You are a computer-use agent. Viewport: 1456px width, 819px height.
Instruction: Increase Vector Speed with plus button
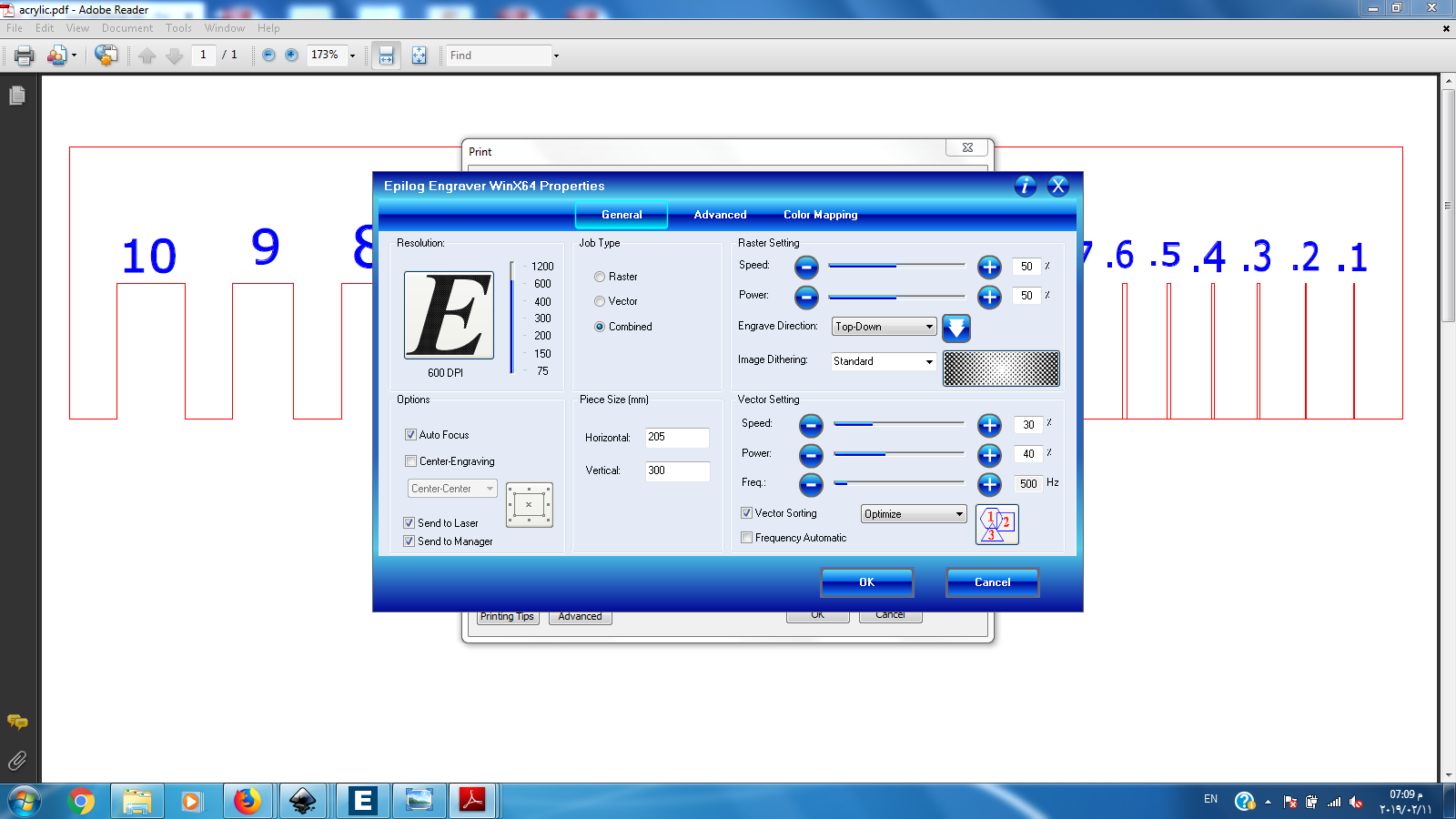989,425
